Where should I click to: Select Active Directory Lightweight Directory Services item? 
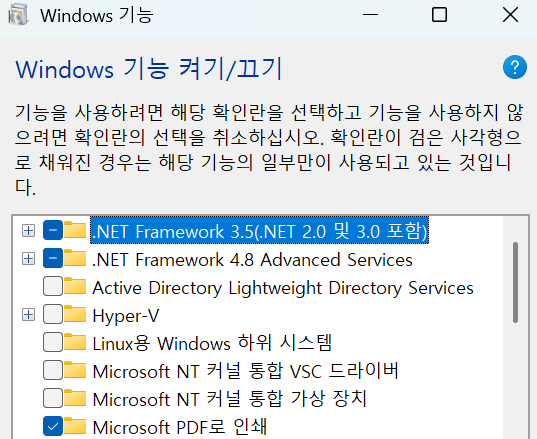click(x=283, y=287)
